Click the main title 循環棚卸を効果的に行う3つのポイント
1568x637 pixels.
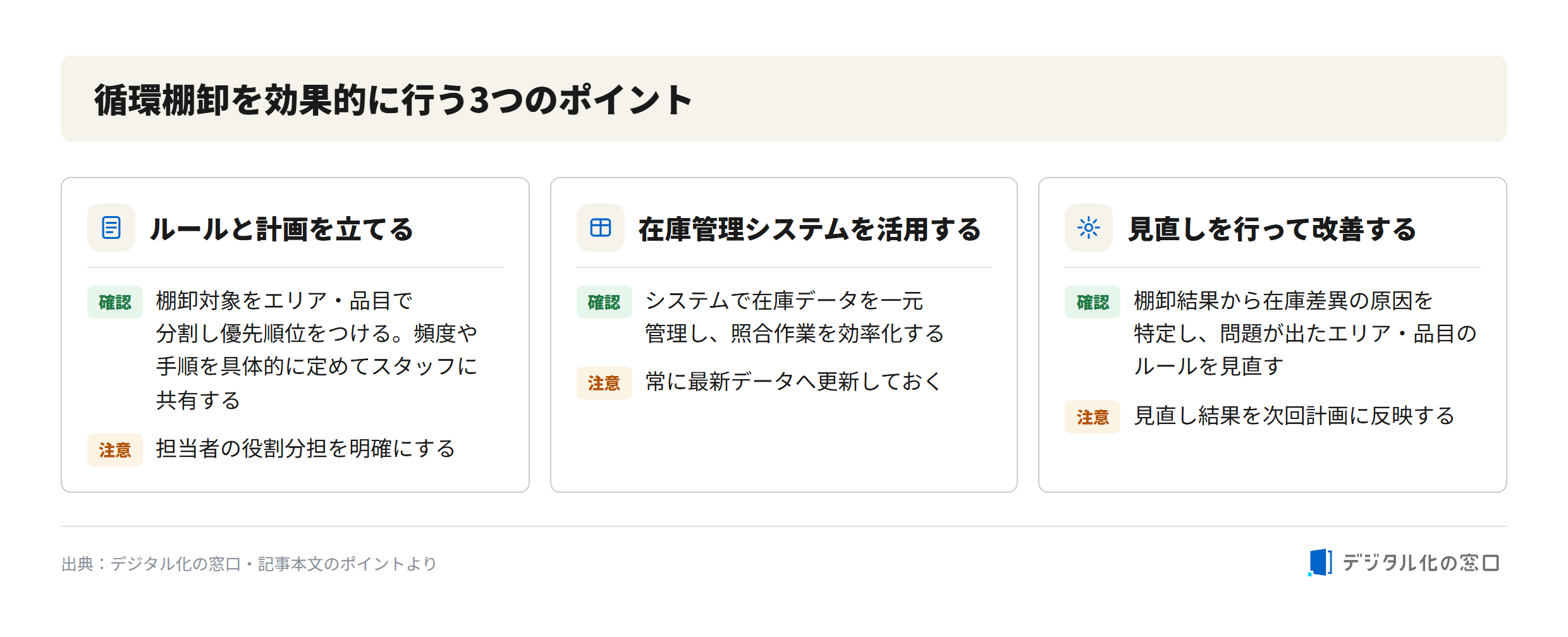point(393,100)
